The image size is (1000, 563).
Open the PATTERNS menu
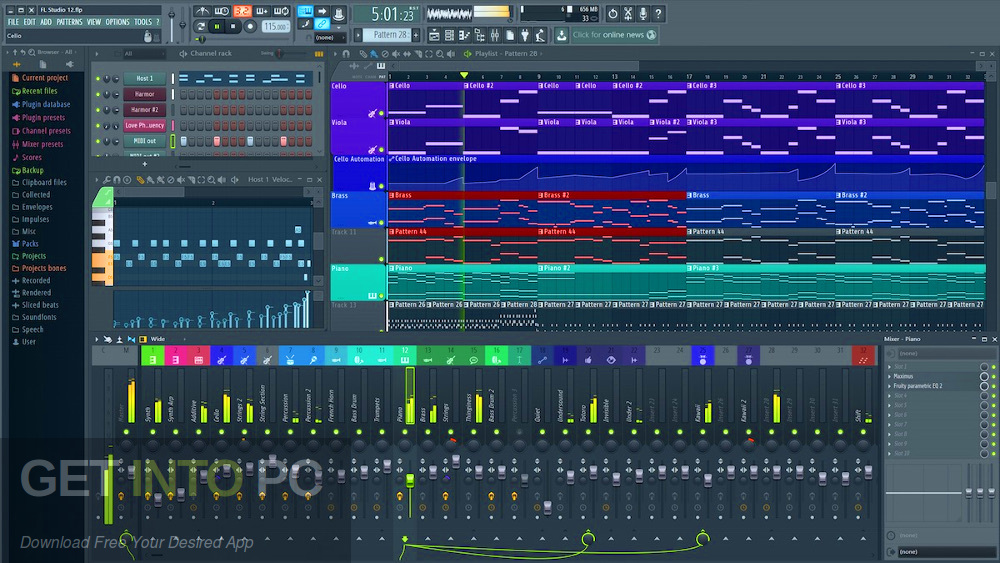point(69,22)
